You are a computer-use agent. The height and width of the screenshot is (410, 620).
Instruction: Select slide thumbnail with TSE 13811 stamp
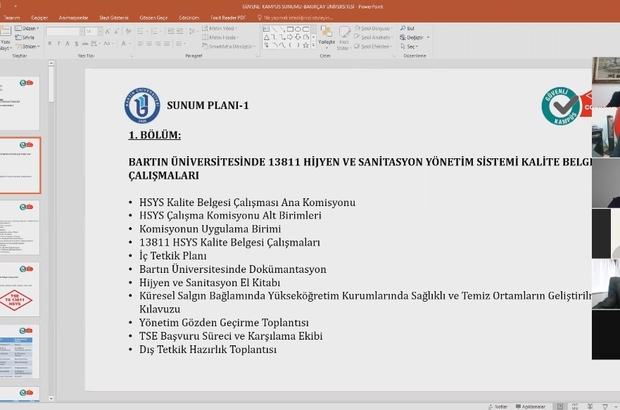[19, 289]
